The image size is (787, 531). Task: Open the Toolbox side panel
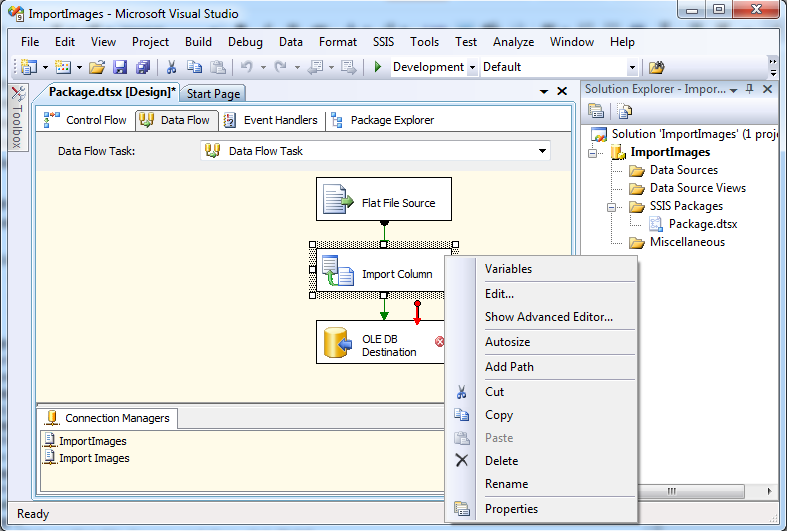click(x=18, y=117)
